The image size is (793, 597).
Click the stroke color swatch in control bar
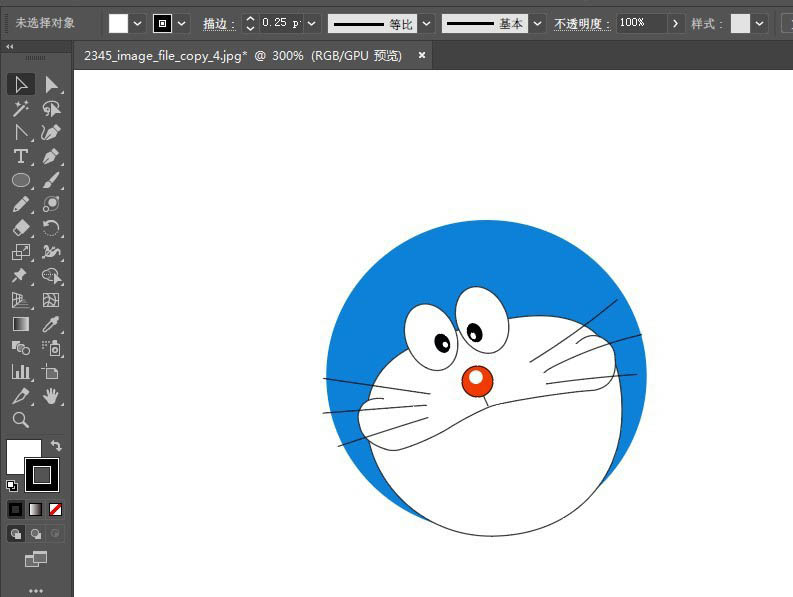(162, 23)
